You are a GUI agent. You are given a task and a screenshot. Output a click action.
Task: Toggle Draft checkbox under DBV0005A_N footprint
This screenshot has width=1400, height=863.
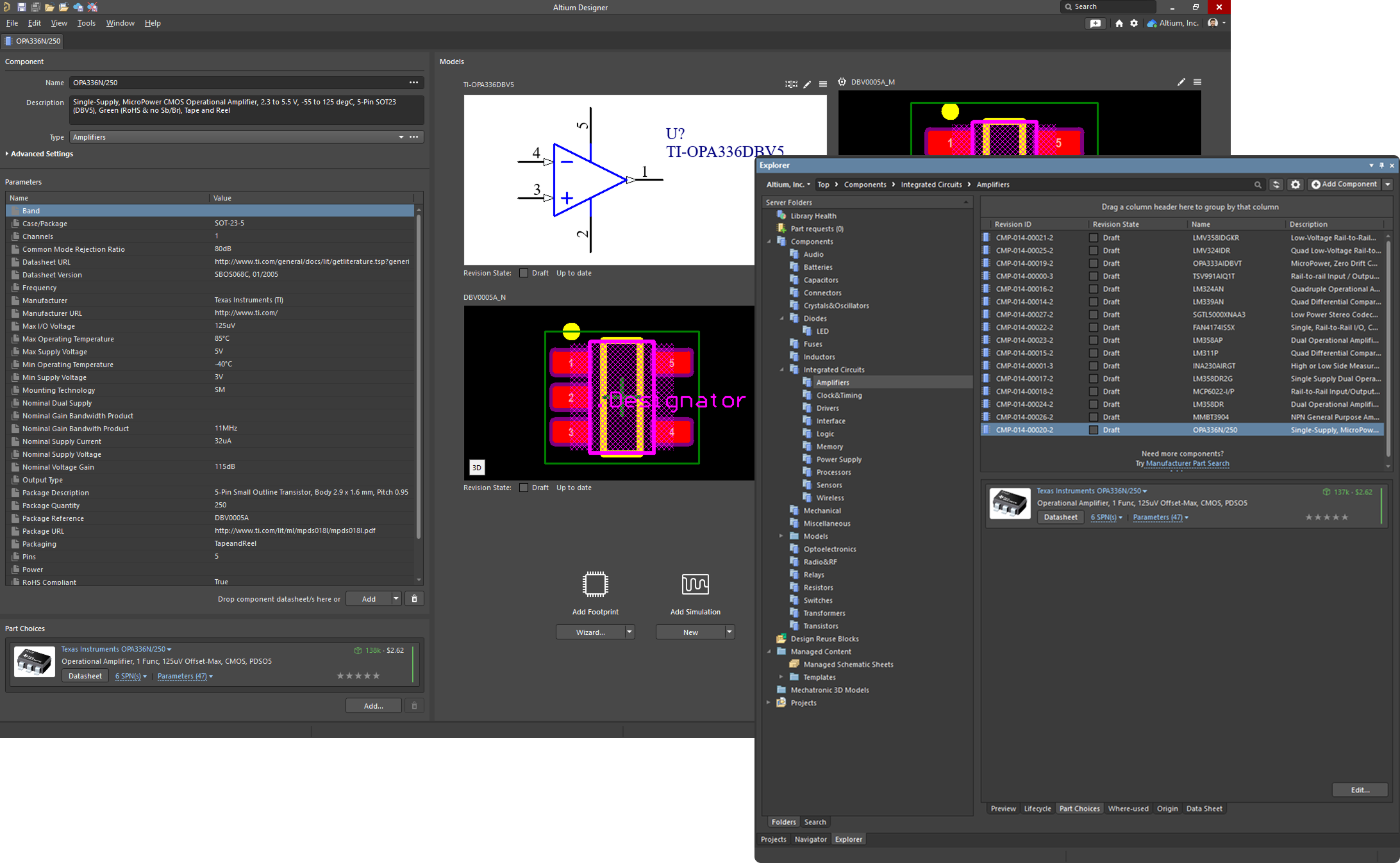[524, 488]
